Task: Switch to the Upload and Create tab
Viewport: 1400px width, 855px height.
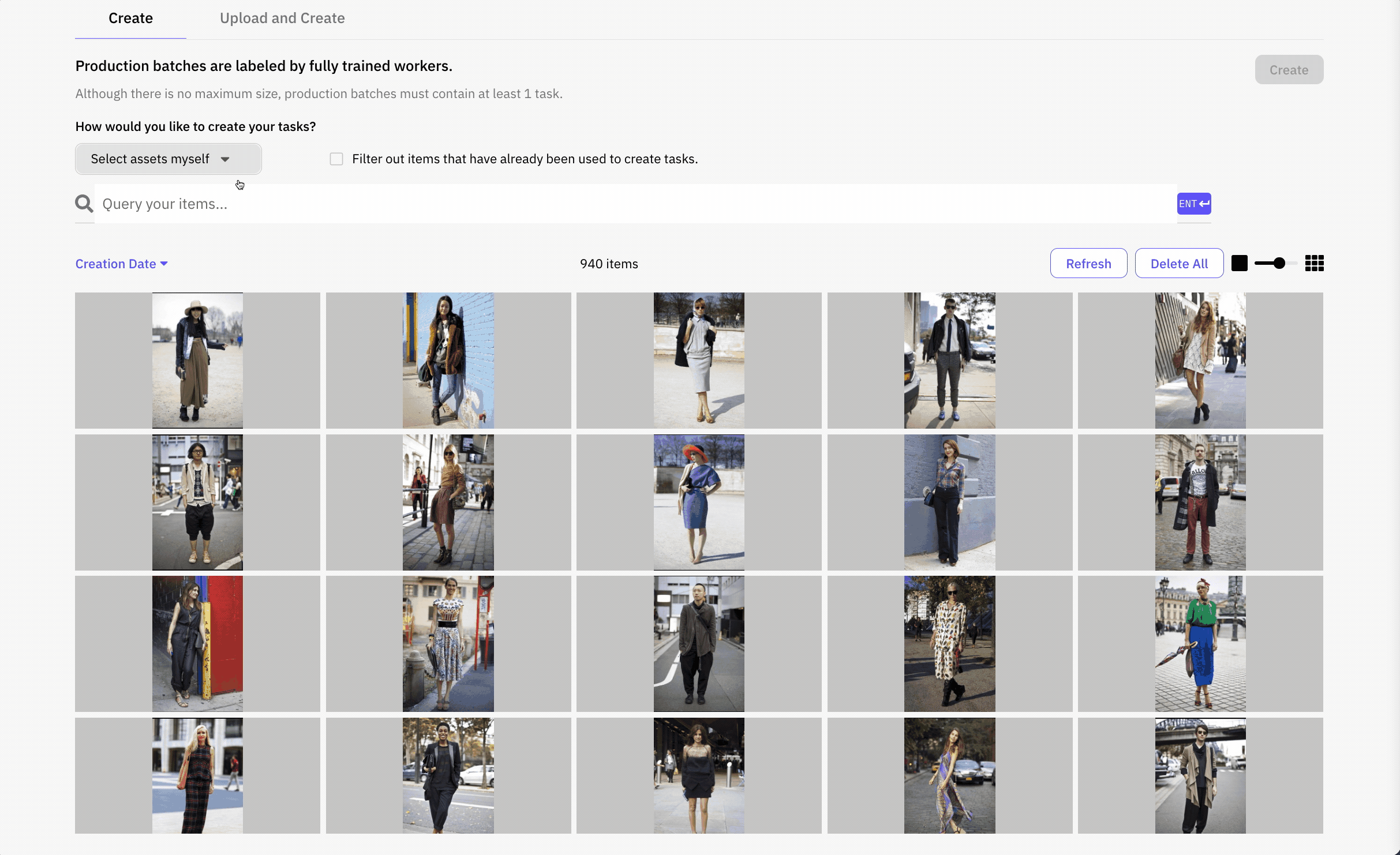Action: [x=282, y=18]
